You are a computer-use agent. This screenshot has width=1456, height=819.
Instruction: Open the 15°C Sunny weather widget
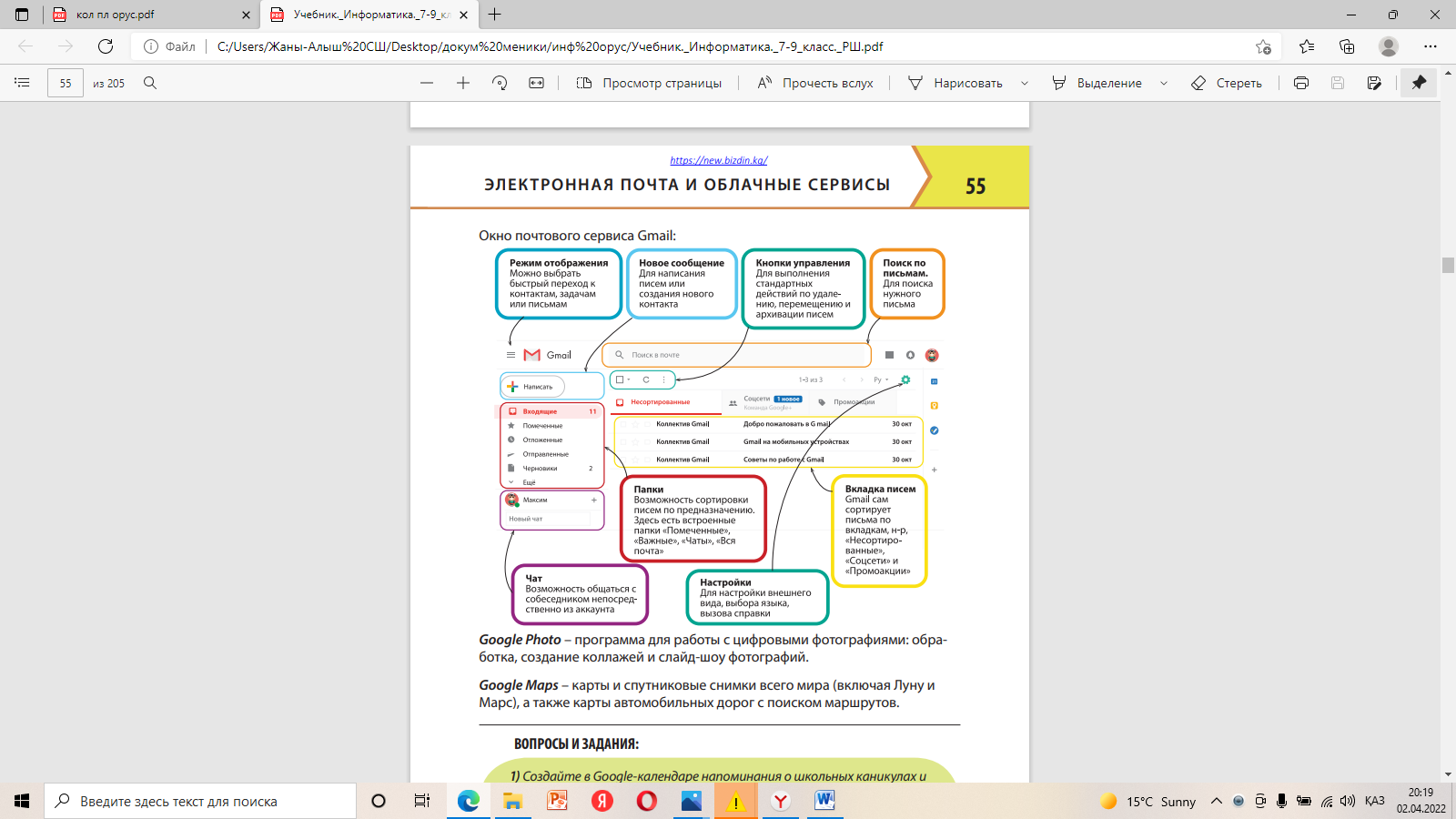coord(1148,801)
